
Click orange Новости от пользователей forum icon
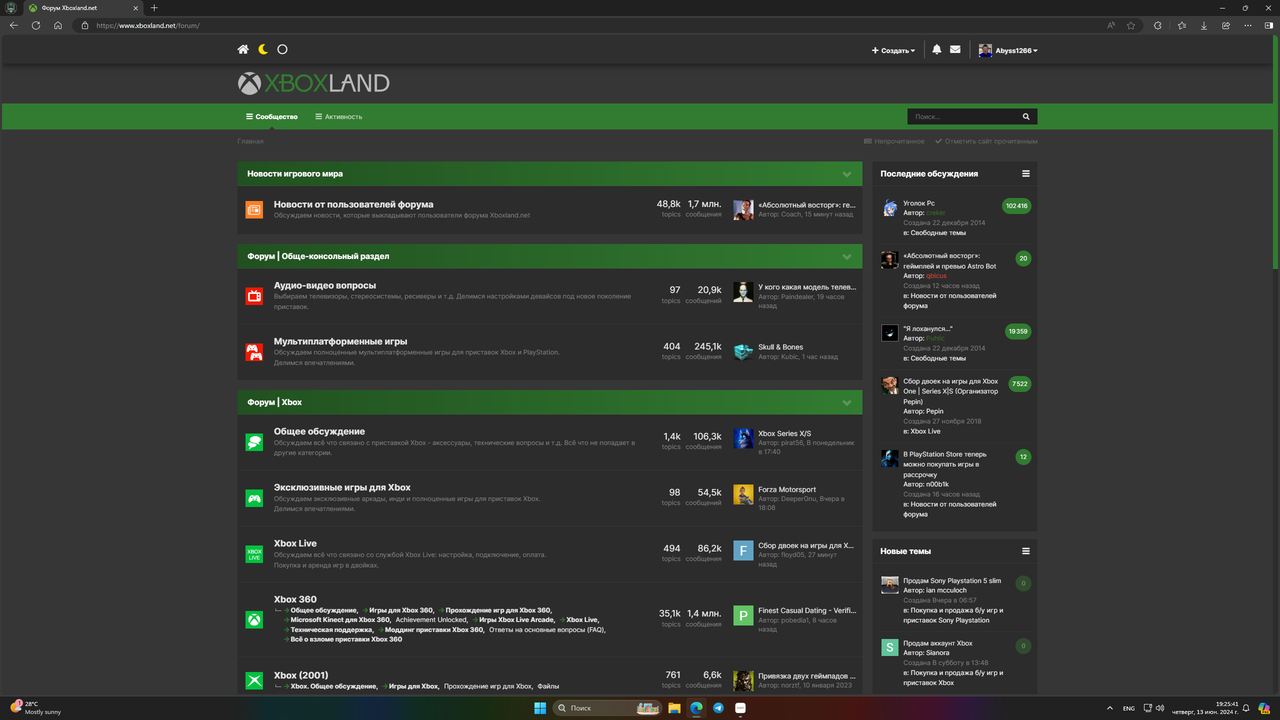(x=254, y=209)
